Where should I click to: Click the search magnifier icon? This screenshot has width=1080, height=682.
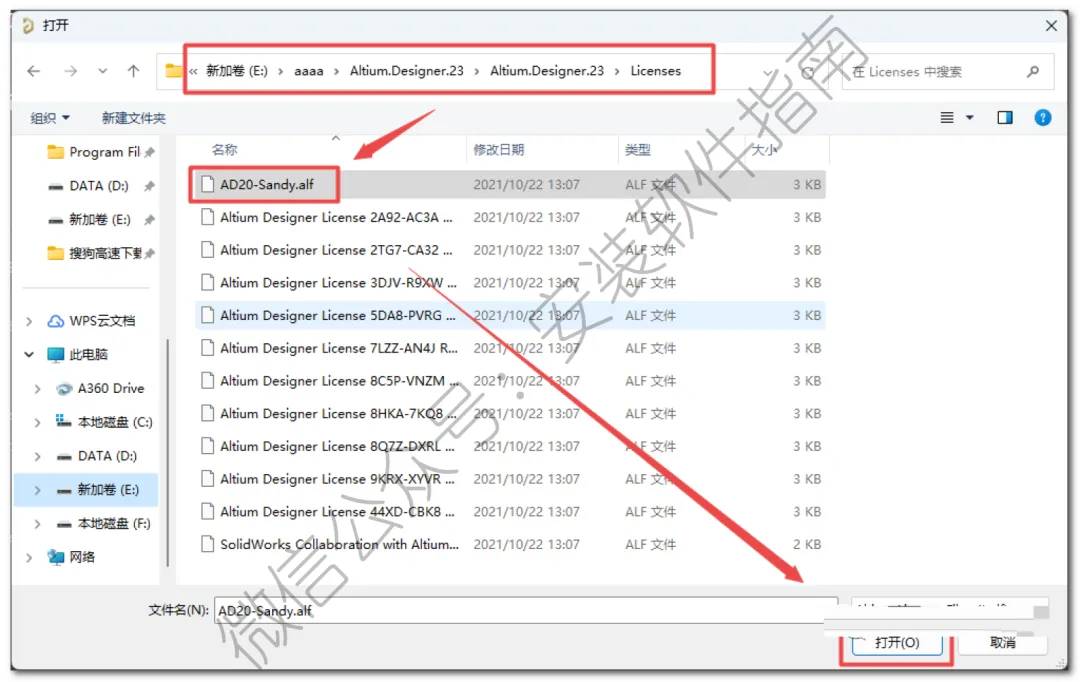coord(1032,72)
